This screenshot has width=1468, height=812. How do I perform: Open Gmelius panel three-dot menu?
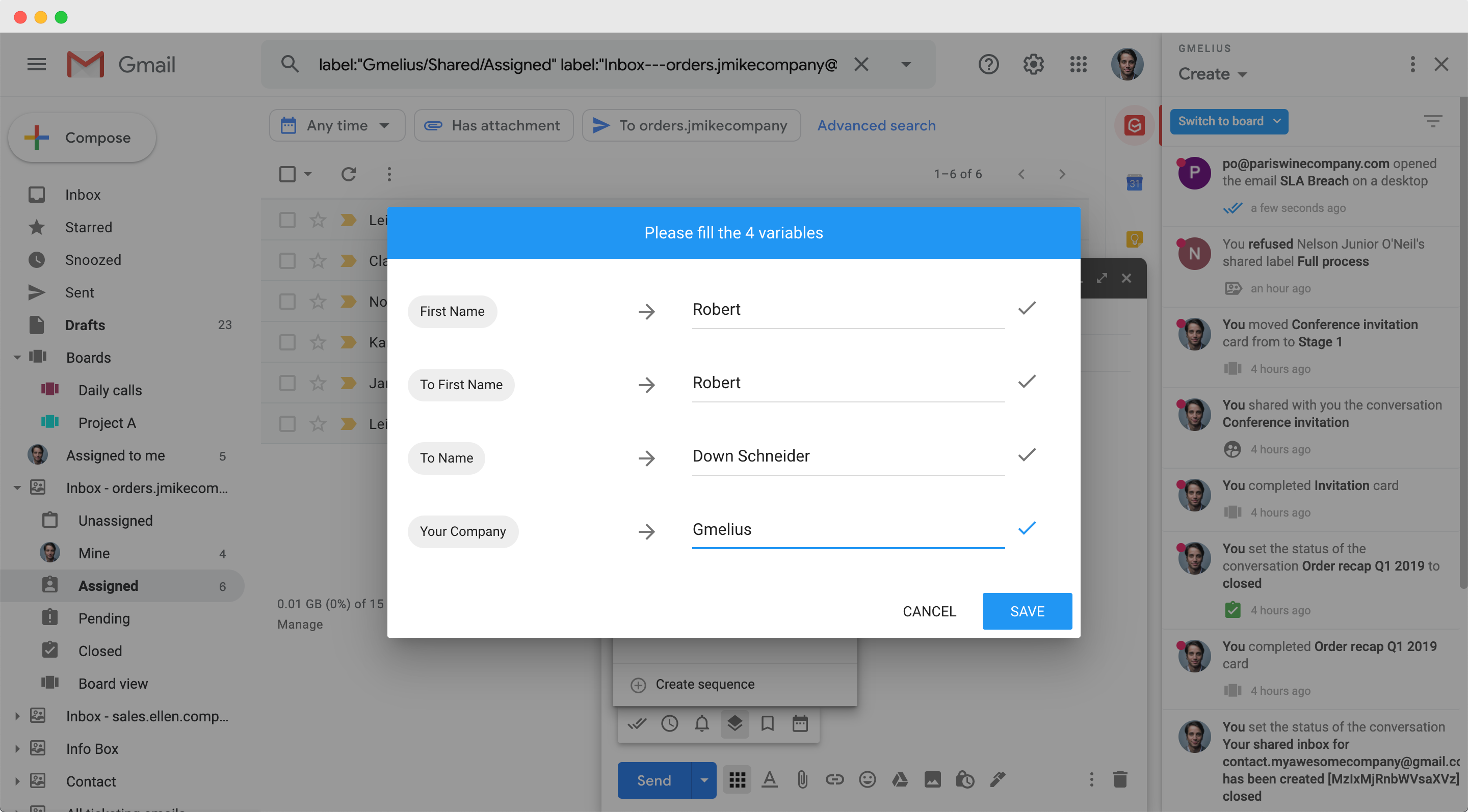click(1412, 64)
